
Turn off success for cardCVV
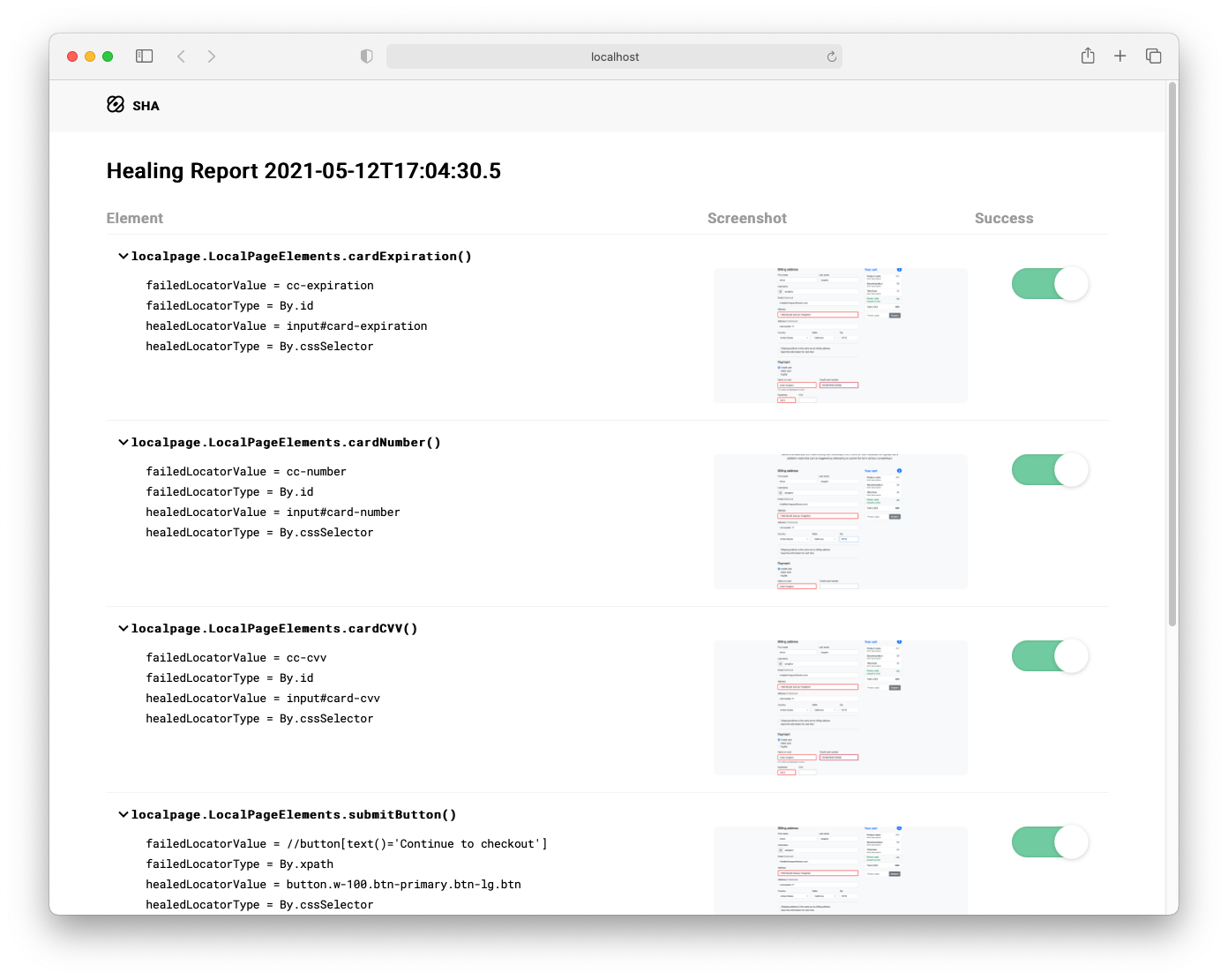[x=1050, y=655]
